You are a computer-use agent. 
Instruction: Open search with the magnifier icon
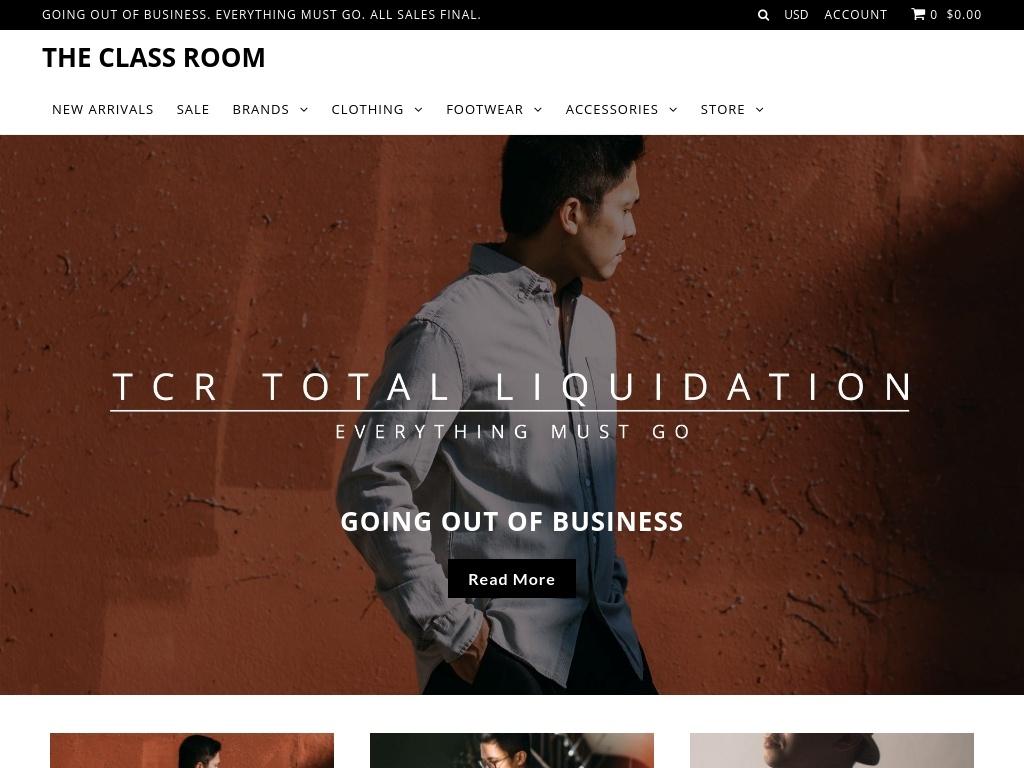(763, 15)
